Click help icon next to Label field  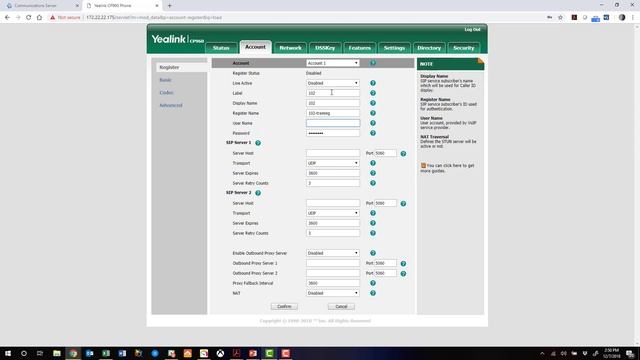[x=373, y=93]
